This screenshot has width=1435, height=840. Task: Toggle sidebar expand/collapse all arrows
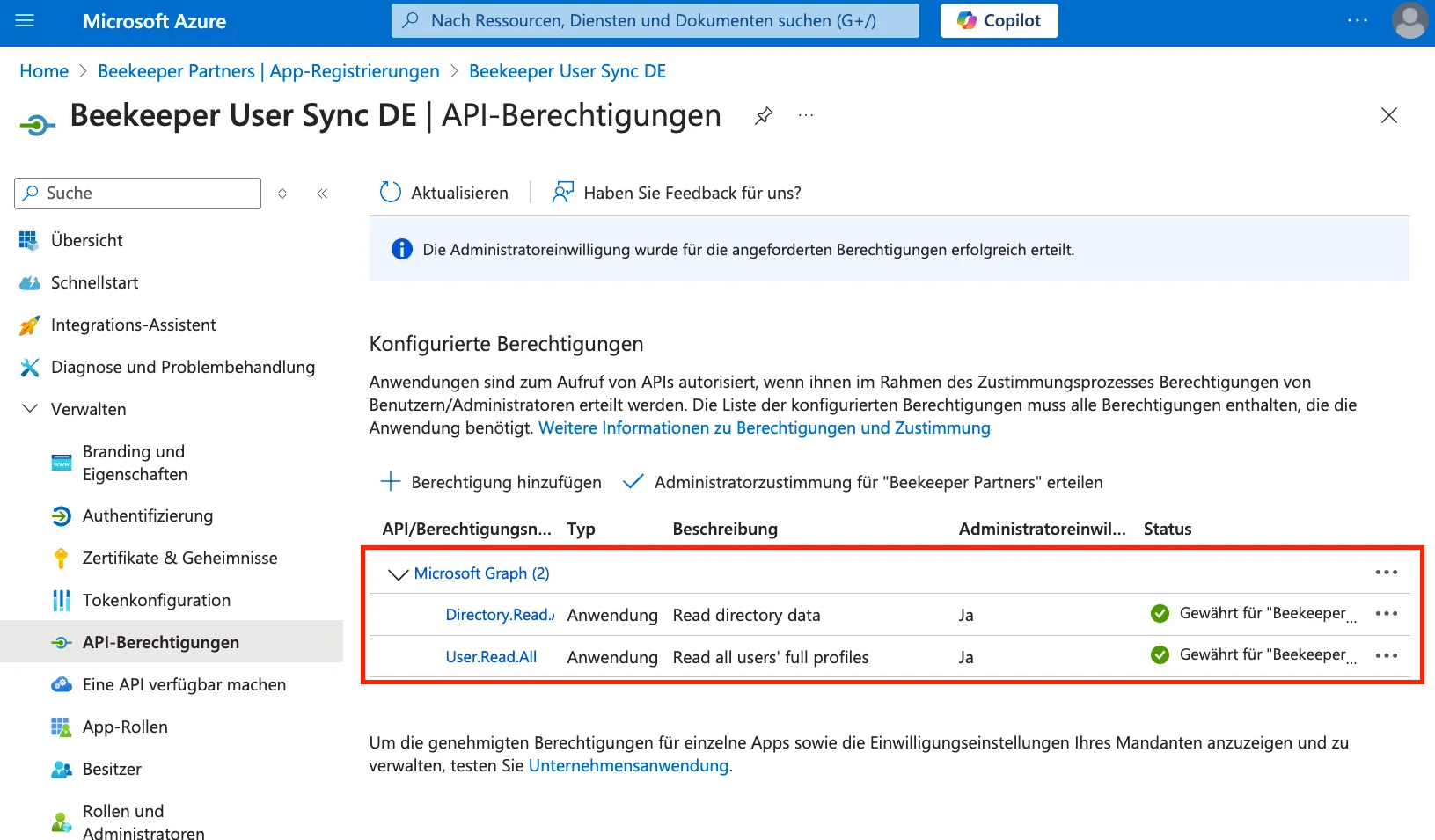pyautogui.click(x=282, y=194)
